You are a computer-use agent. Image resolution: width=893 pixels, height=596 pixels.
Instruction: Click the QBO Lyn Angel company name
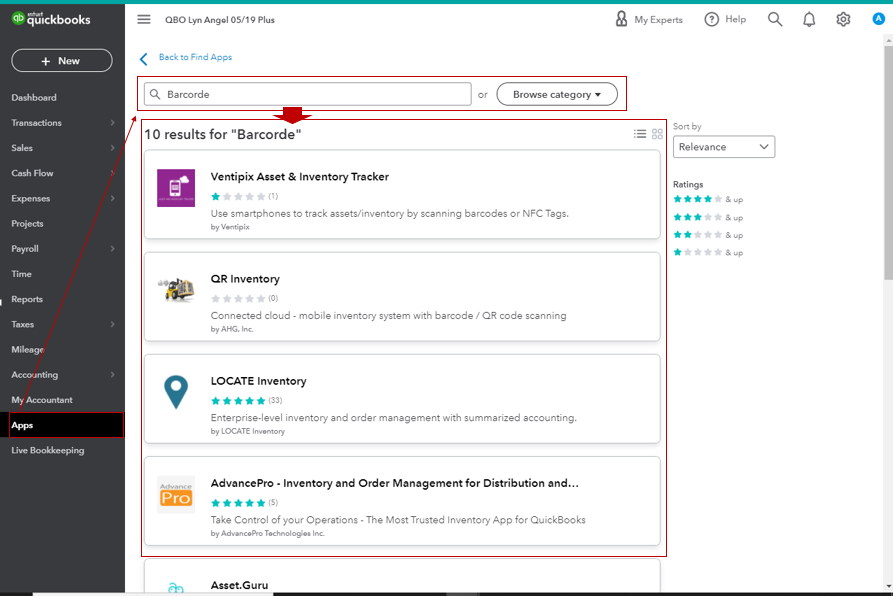[220, 20]
